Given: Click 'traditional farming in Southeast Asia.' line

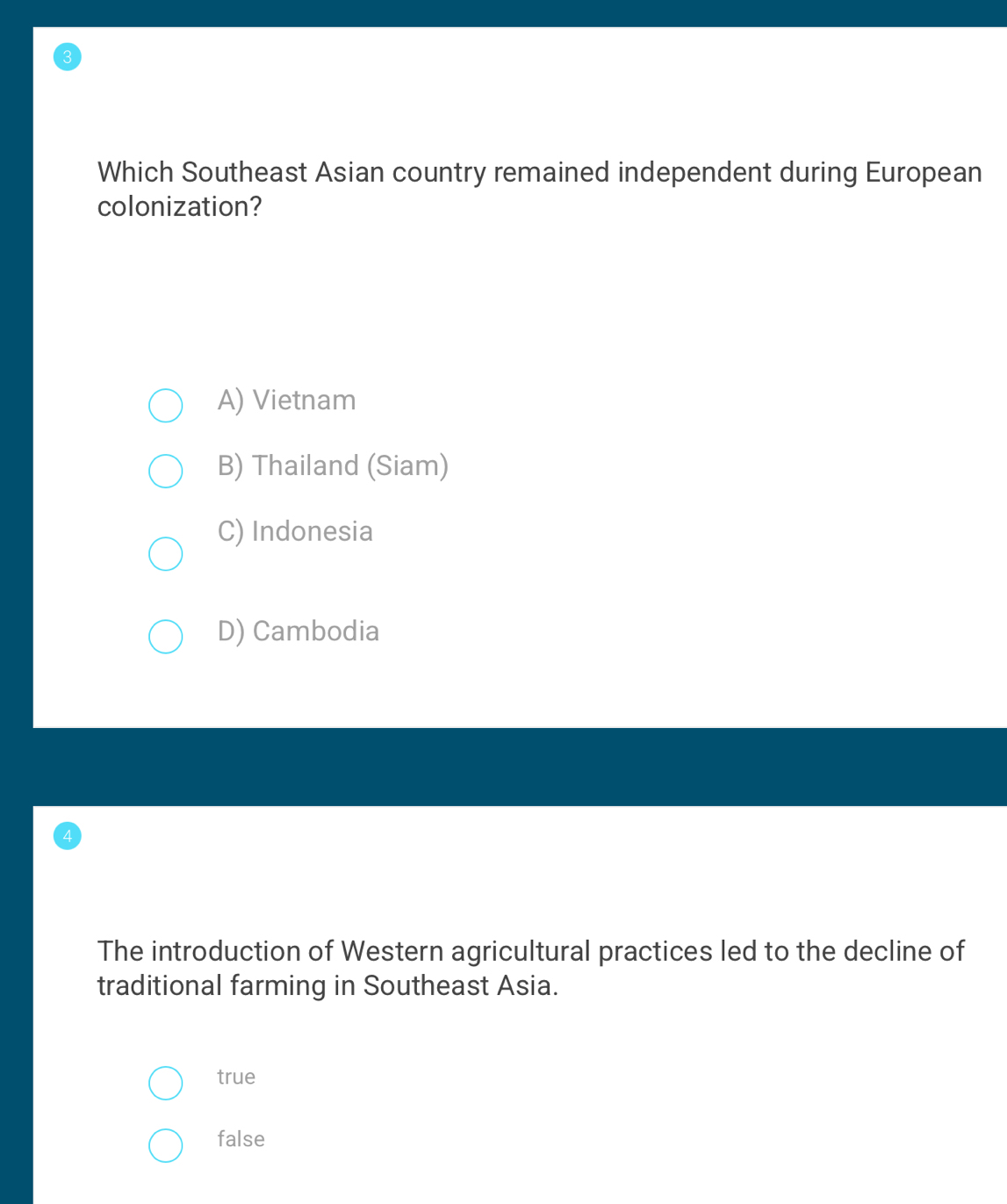Looking at the screenshot, I should (327, 986).
